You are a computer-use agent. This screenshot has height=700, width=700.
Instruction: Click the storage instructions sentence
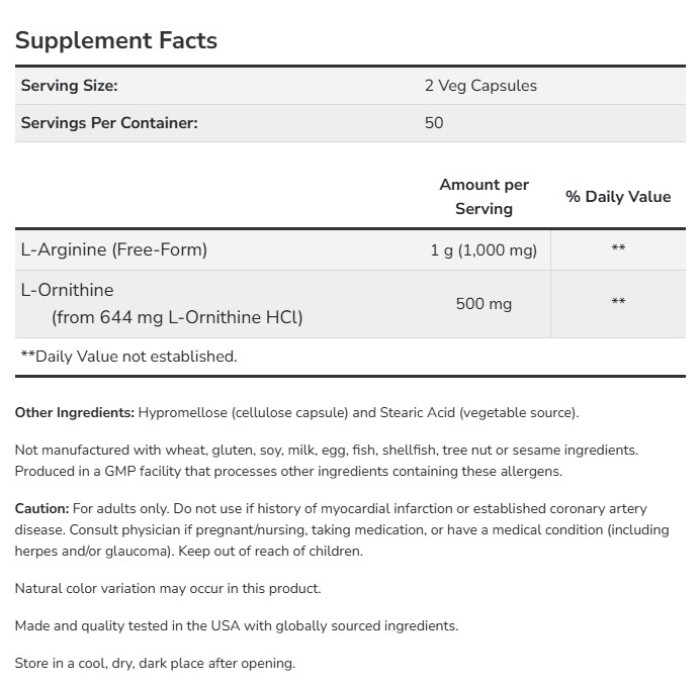click(x=155, y=663)
